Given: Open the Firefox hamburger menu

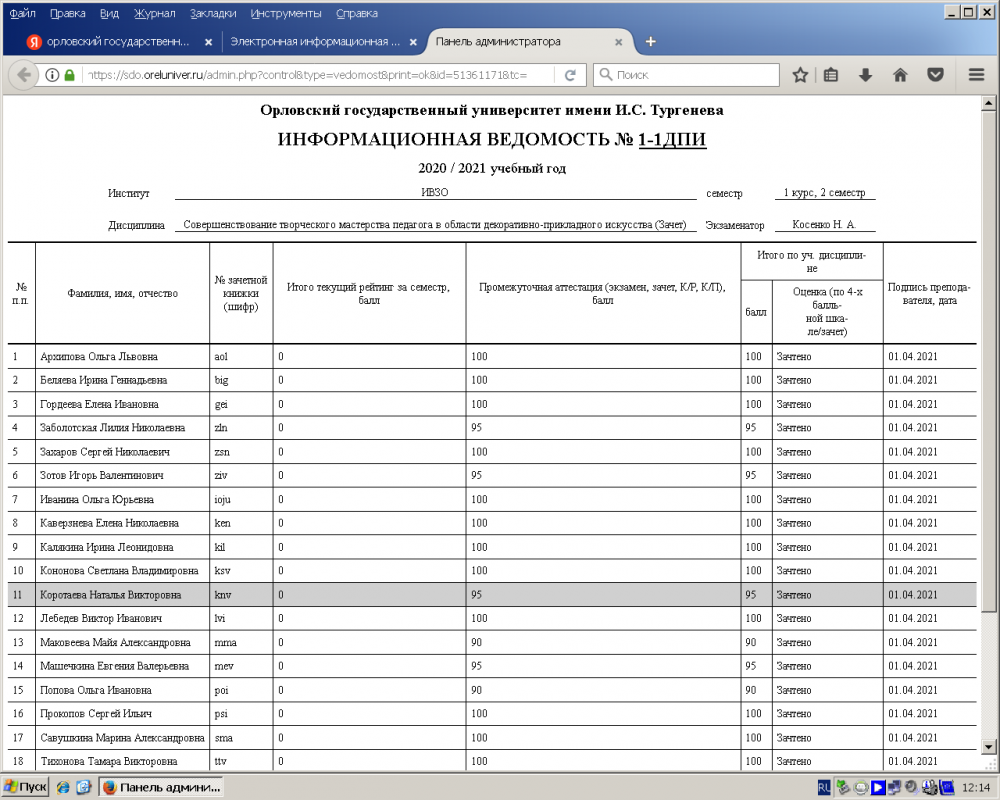Looking at the screenshot, I should (977, 75).
